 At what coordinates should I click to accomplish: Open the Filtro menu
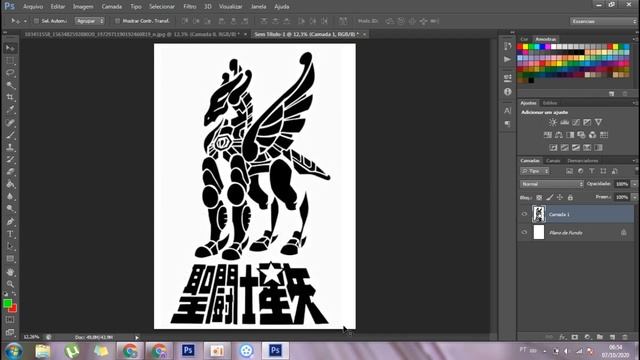tap(189, 7)
